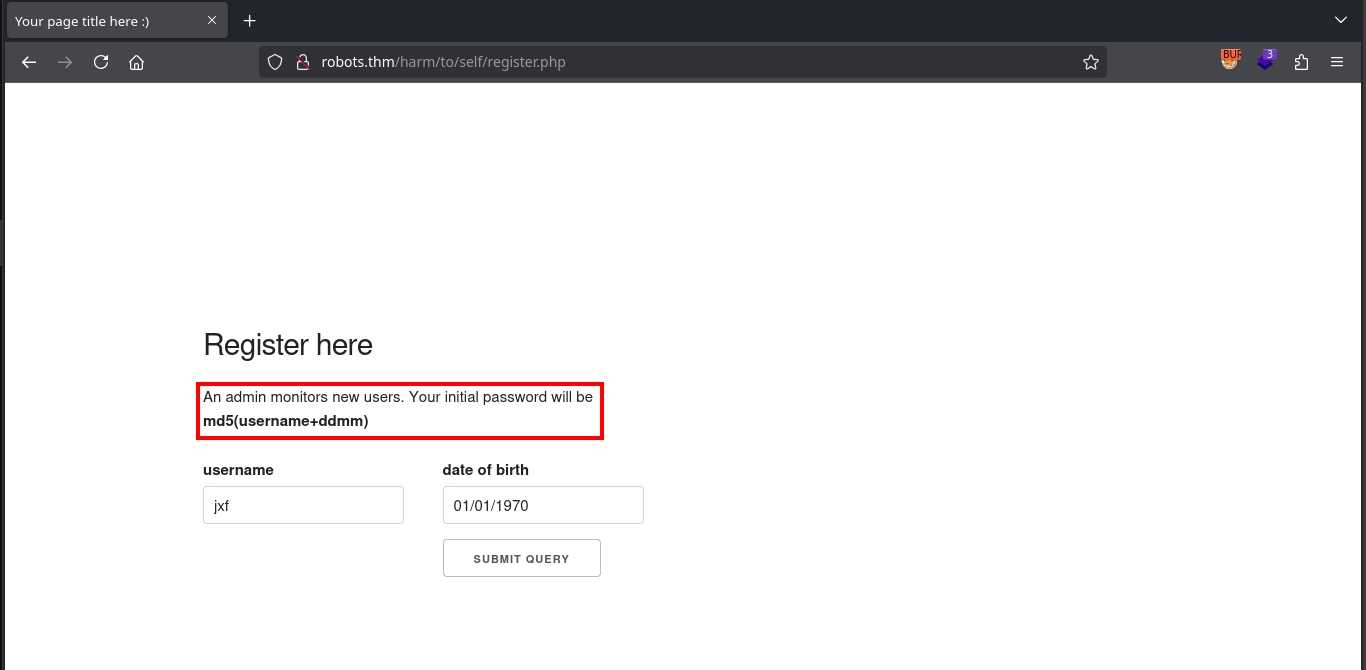This screenshot has height=670, width=1366.
Task: Close the 'Your page title here :)' tab
Action: coord(212,20)
